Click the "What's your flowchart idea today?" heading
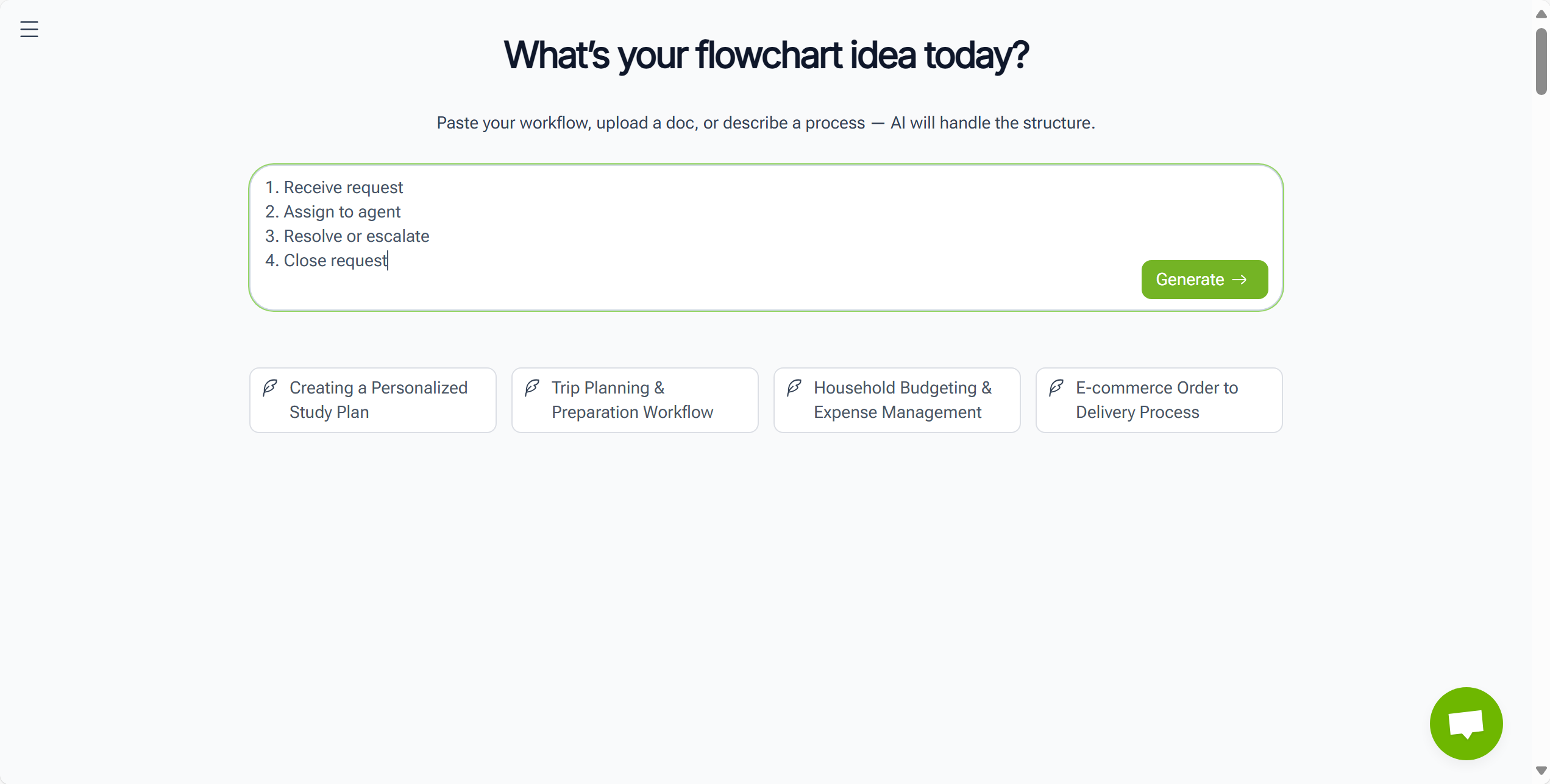Screen dimensions: 1550x784 coord(766,55)
